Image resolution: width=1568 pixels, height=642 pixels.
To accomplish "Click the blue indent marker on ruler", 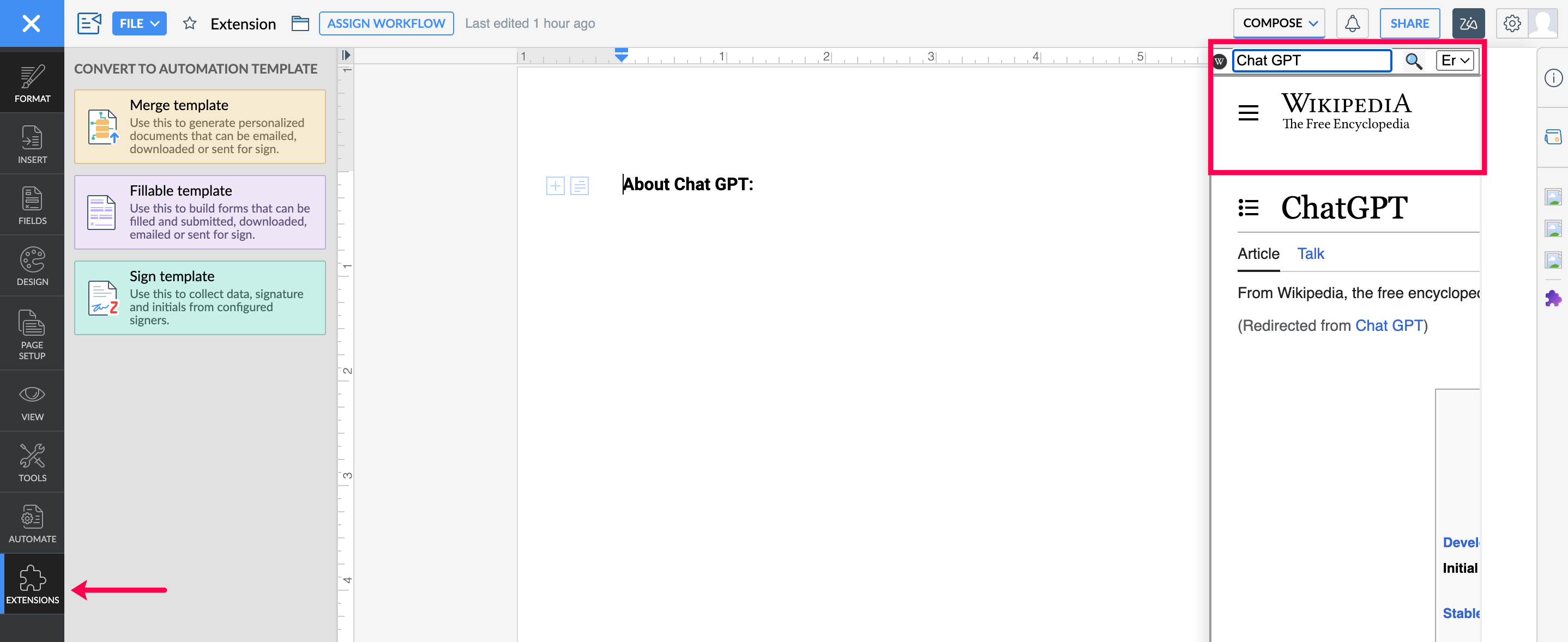I will [621, 54].
